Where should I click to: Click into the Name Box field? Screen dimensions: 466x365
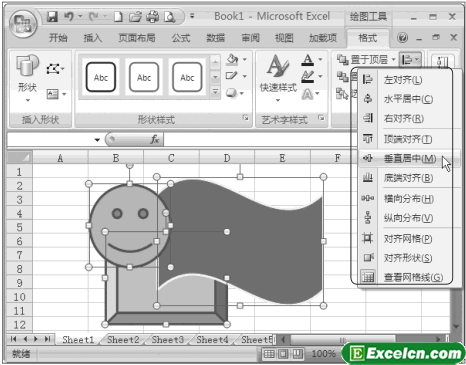pyautogui.click(x=50, y=140)
